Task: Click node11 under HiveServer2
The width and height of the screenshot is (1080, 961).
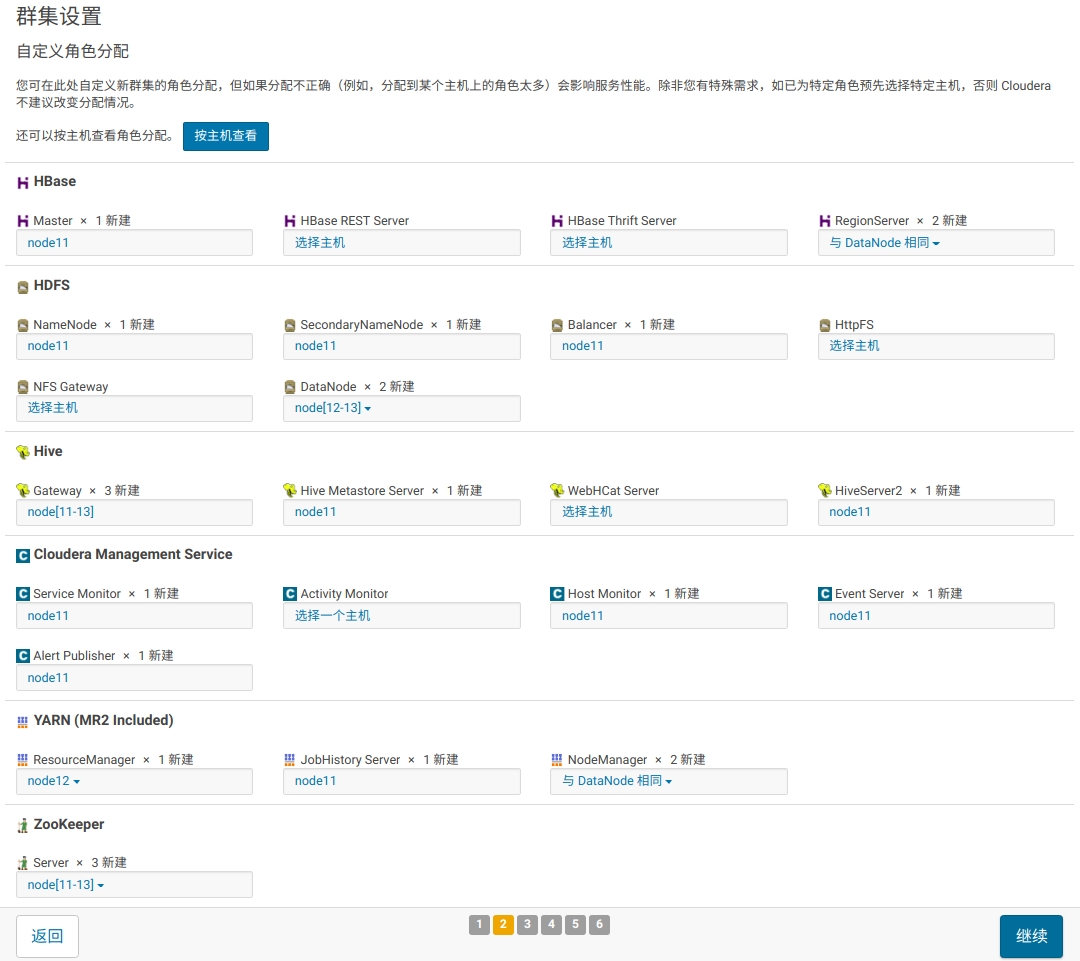Action: pyautogui.click(x=850, y=512)
